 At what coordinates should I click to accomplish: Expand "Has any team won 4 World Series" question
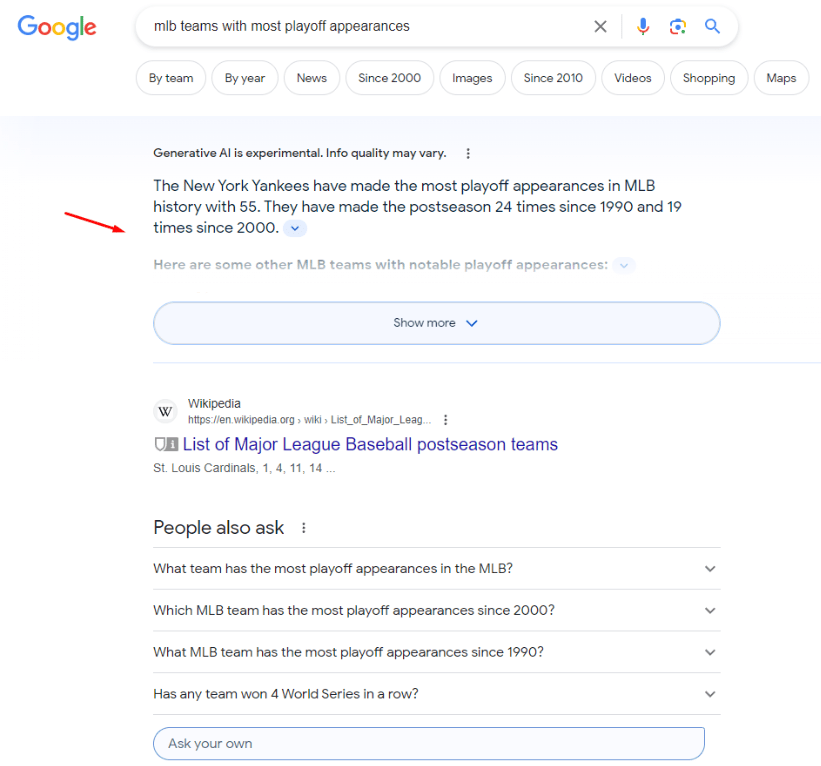(436, 694)
